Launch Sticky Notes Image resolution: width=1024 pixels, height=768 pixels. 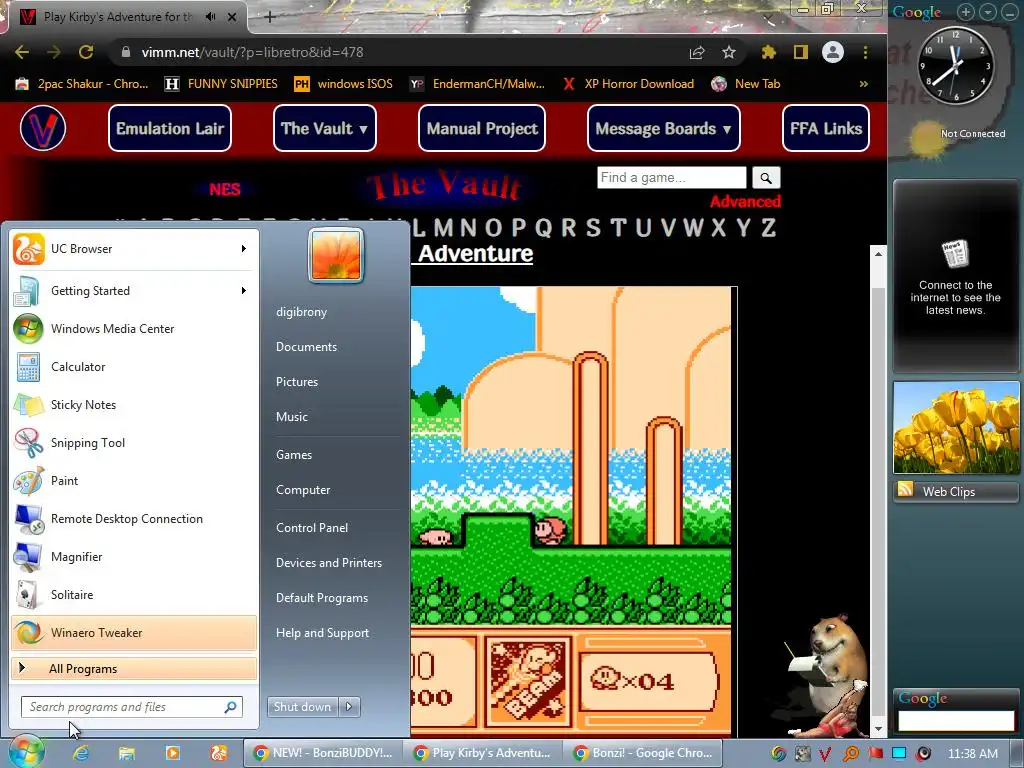coord(134,404)
